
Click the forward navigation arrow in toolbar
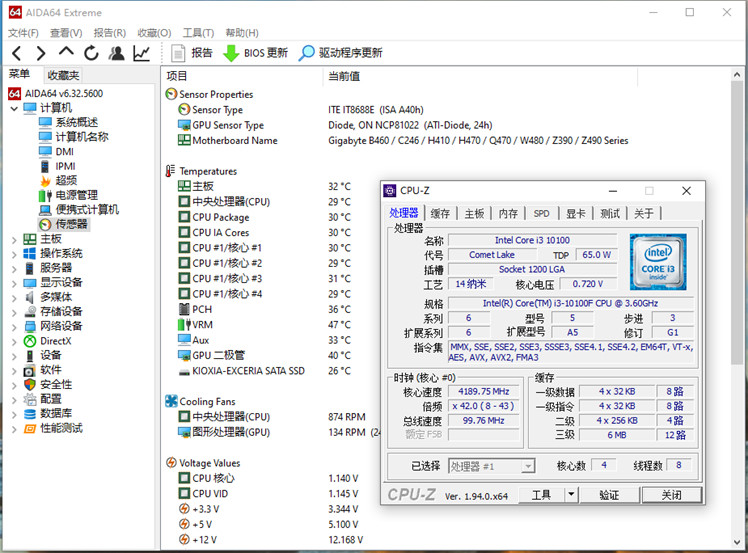click(41, 53)
